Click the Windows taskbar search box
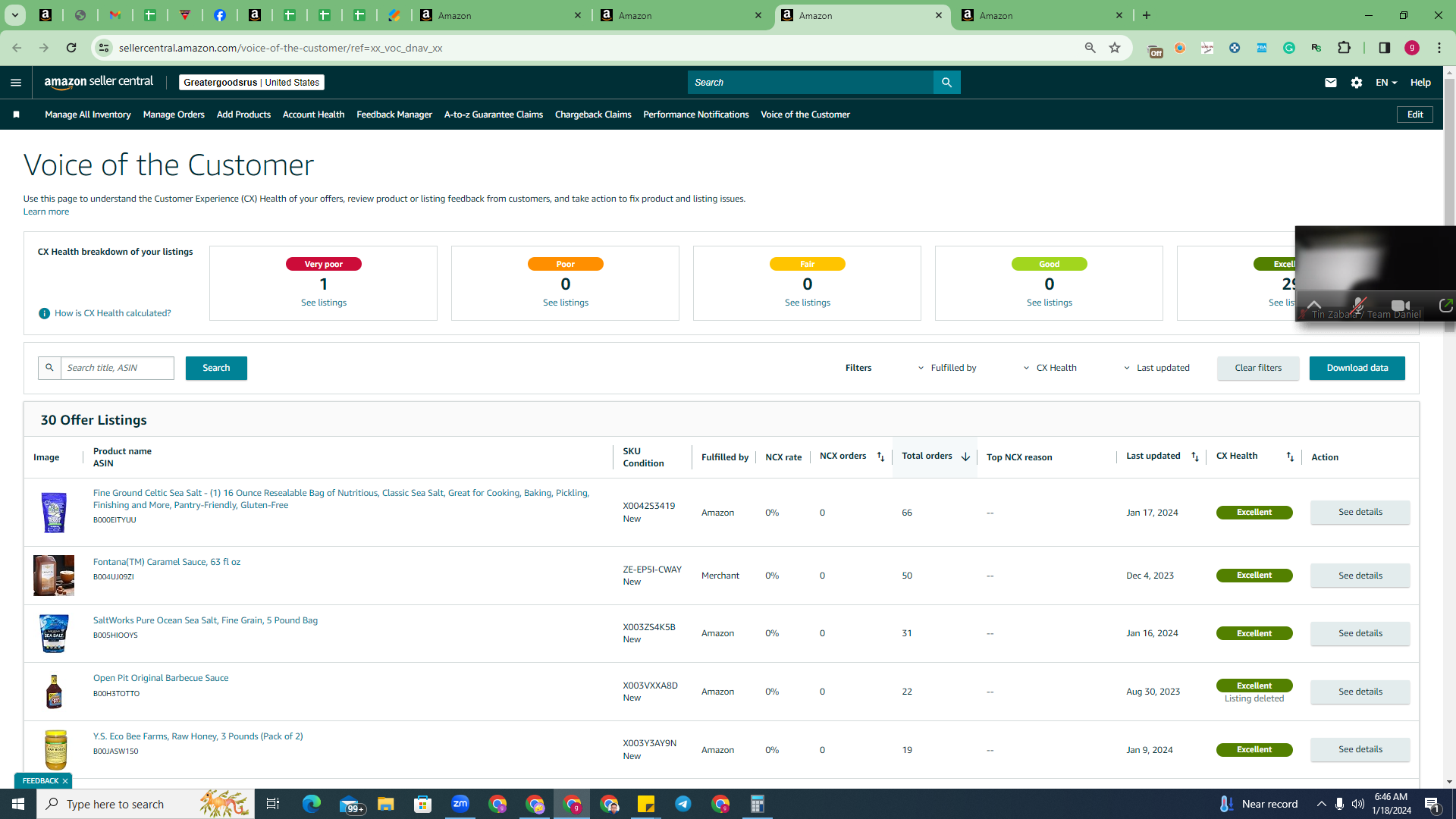The image size is (1456, 819). (146, 804)
